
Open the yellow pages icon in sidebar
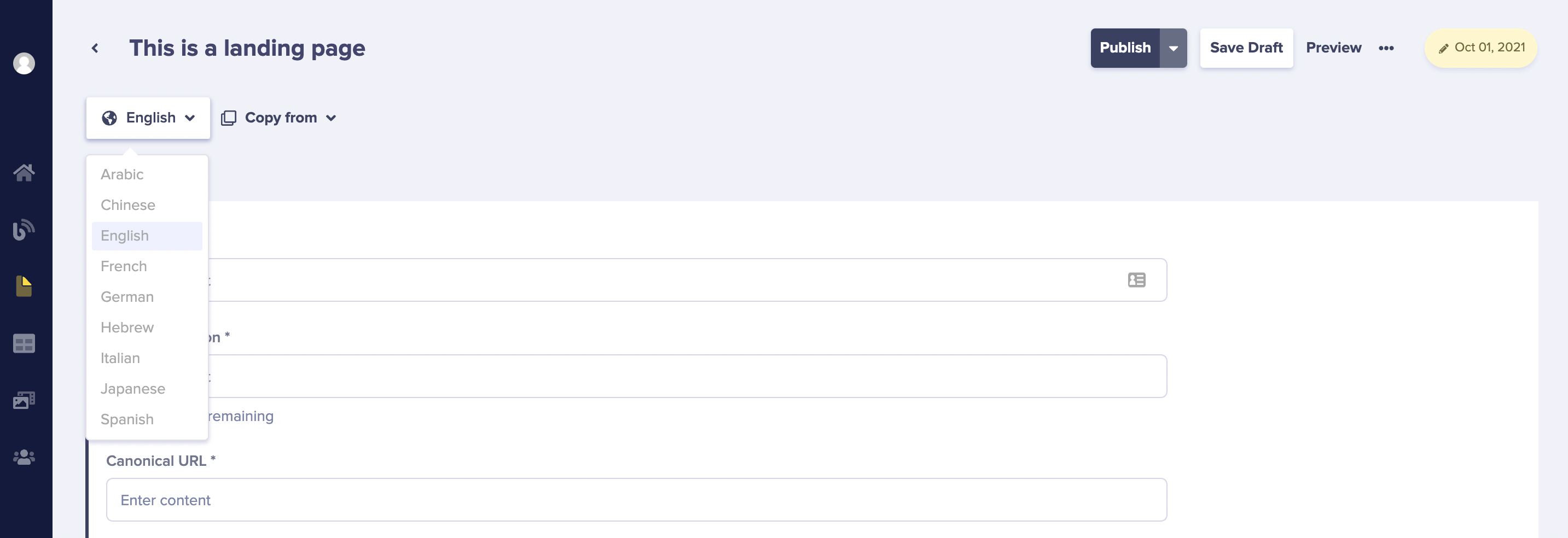point(25,286)
